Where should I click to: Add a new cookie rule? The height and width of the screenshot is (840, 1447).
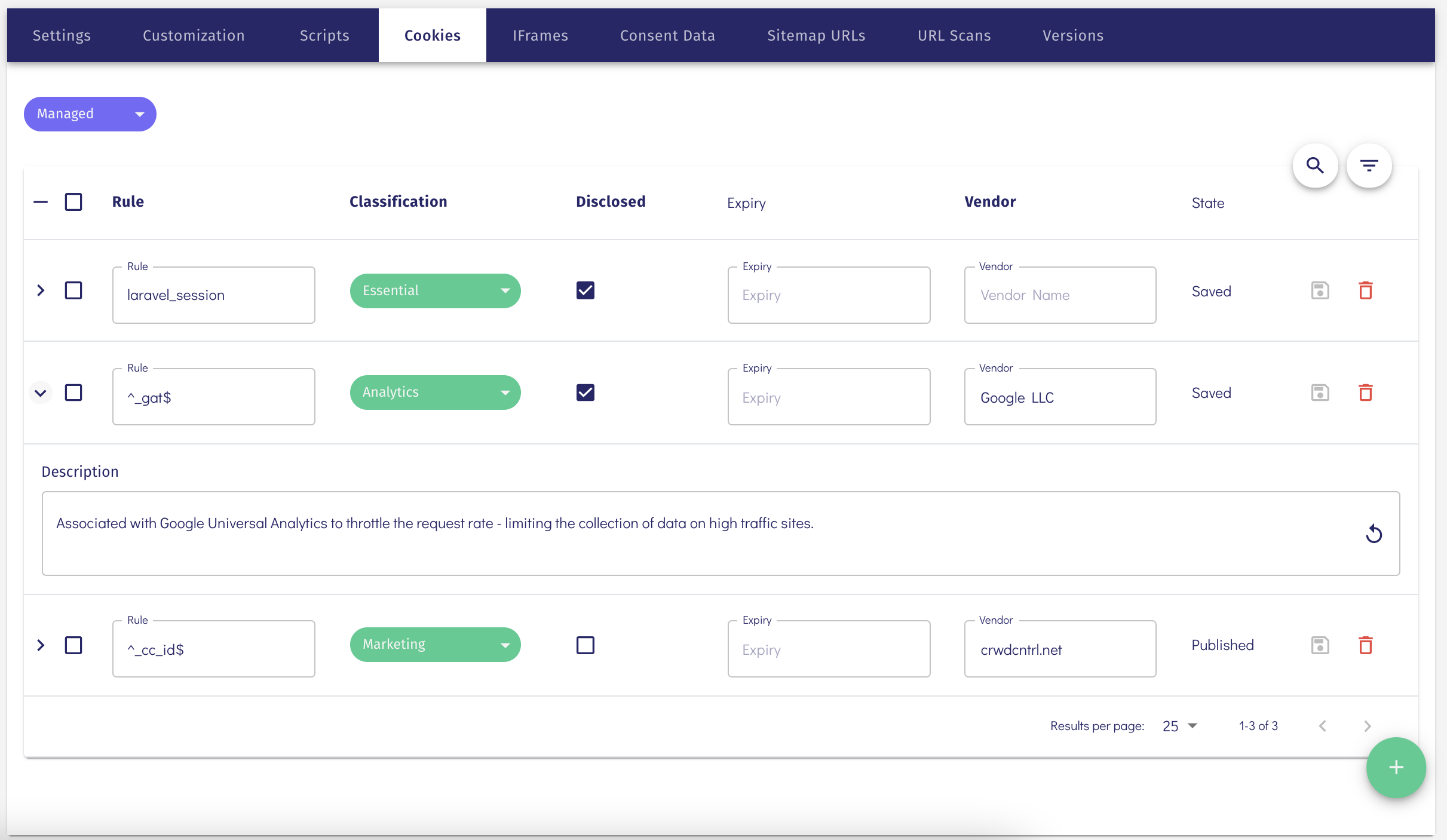(x=1396, y=768)
